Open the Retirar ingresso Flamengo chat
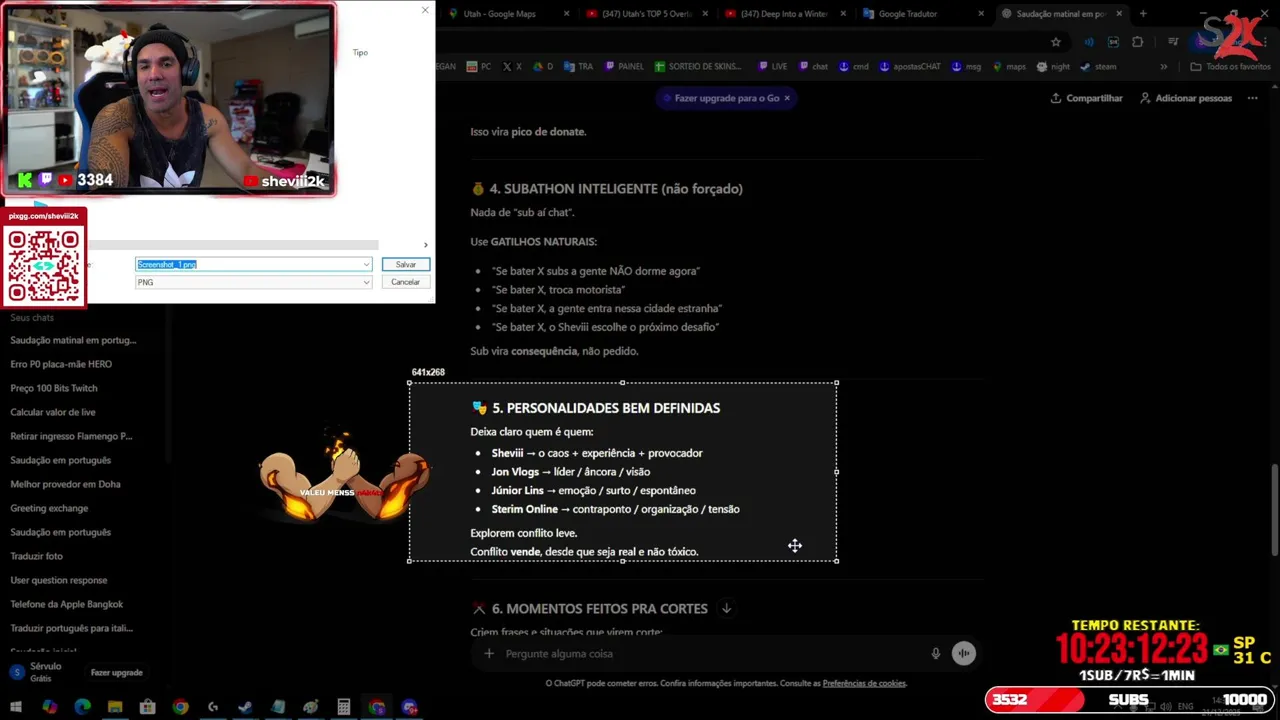The width and height of the screenshot is (1280, 720). pos(71,436)
